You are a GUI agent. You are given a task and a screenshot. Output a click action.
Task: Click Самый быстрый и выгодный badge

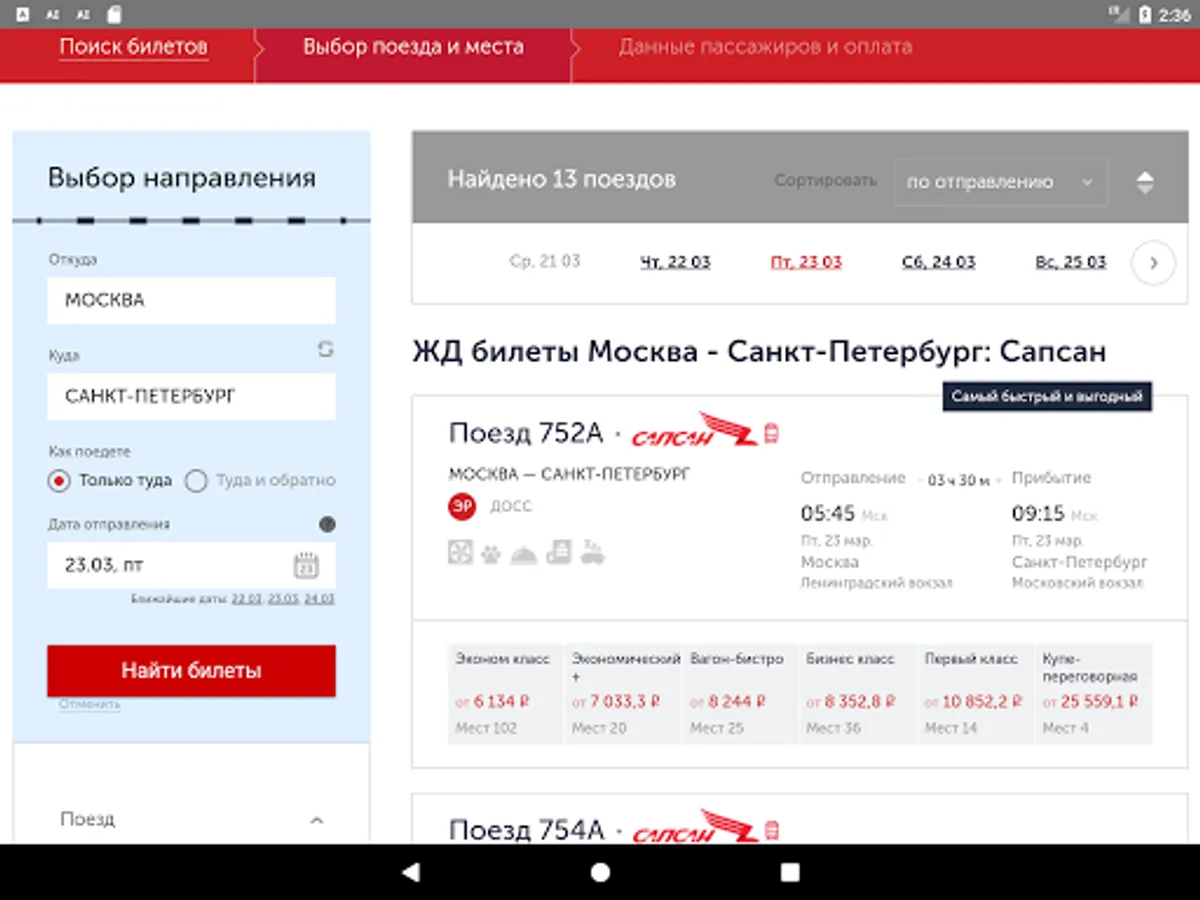(x=1047, y=397)
